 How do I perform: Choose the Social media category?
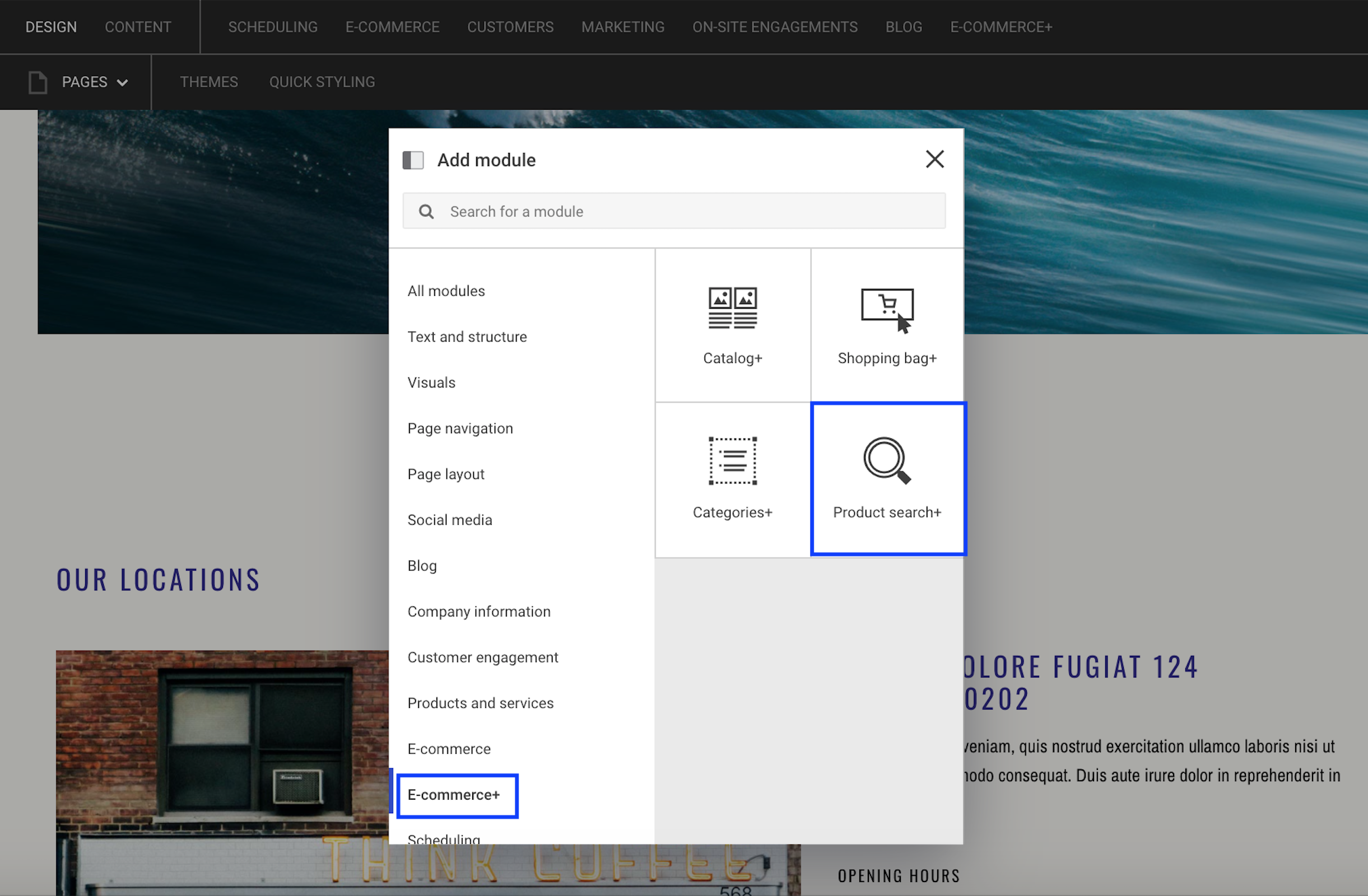click(x=449, y=520)
